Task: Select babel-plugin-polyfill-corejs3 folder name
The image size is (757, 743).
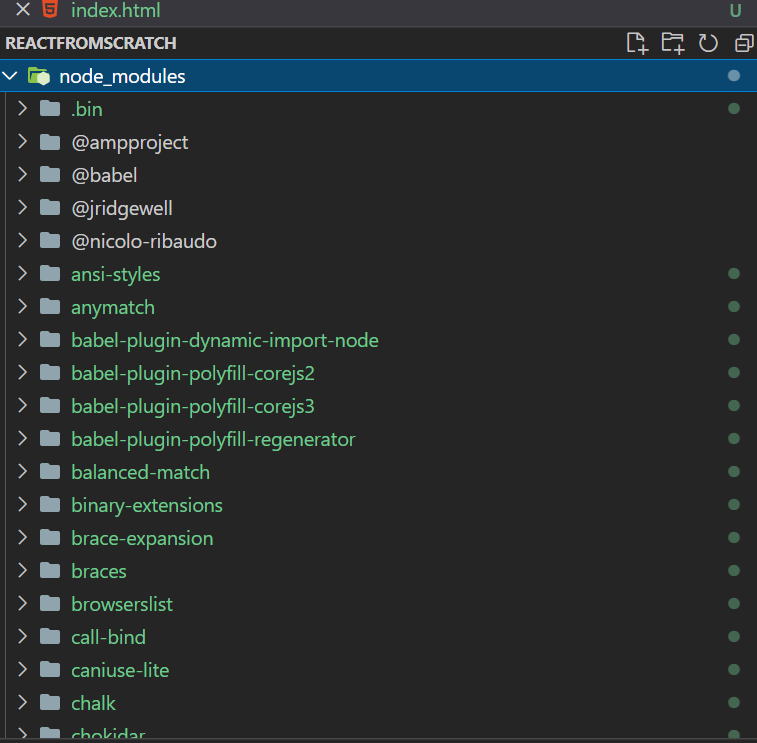Action: (193, 407)
